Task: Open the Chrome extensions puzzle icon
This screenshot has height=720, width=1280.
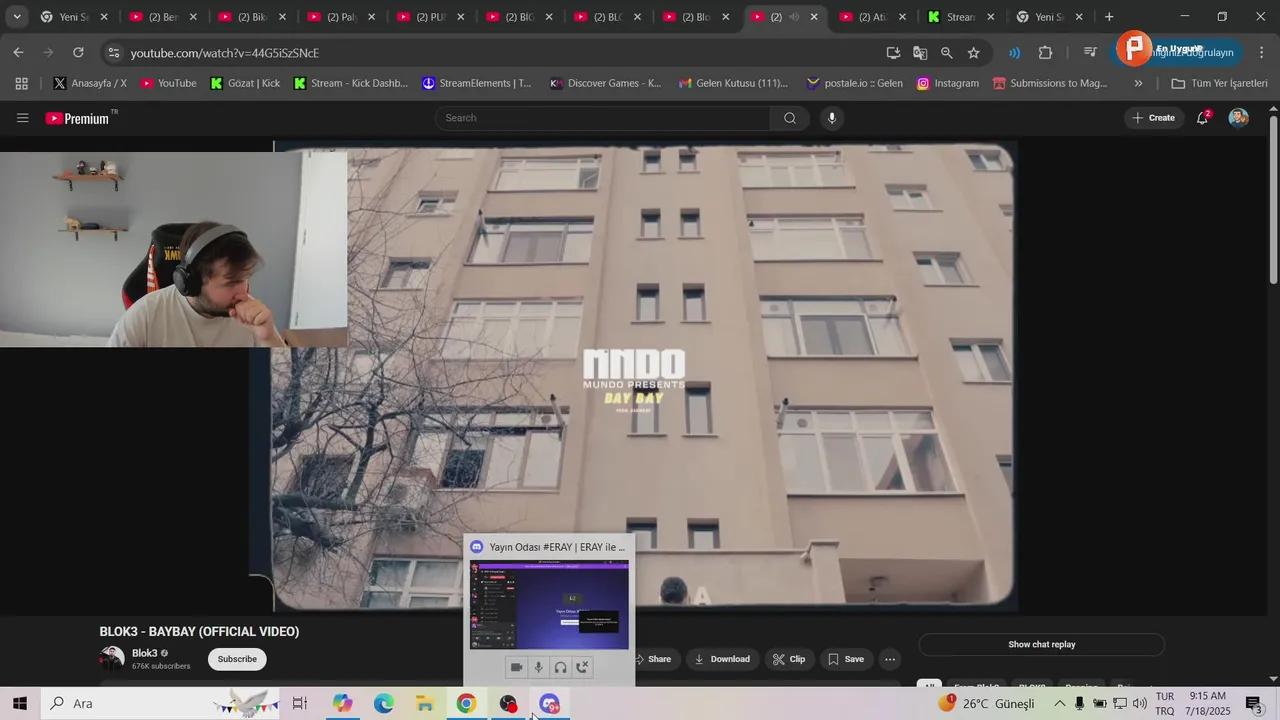Action: click(1046, 52)
